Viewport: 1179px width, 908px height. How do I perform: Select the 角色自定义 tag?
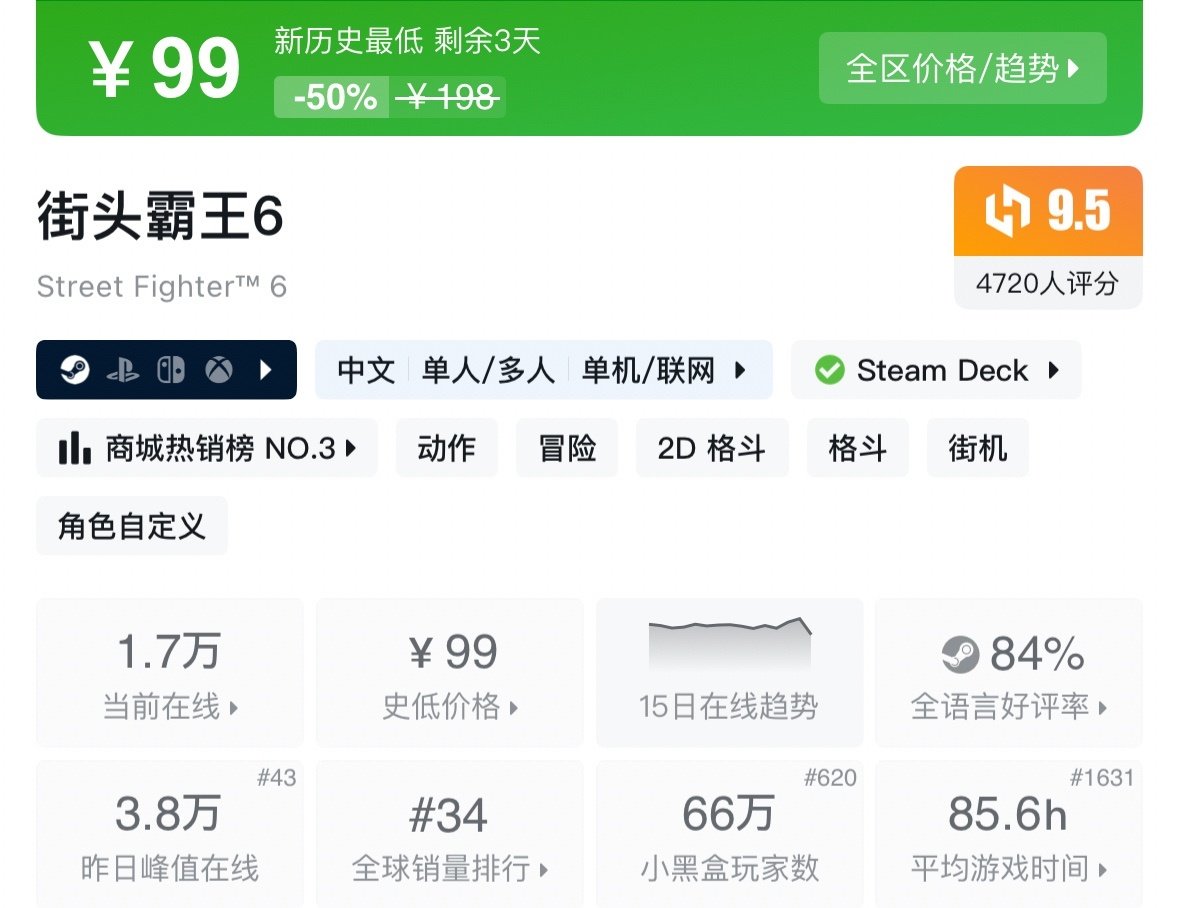(132, 526)
